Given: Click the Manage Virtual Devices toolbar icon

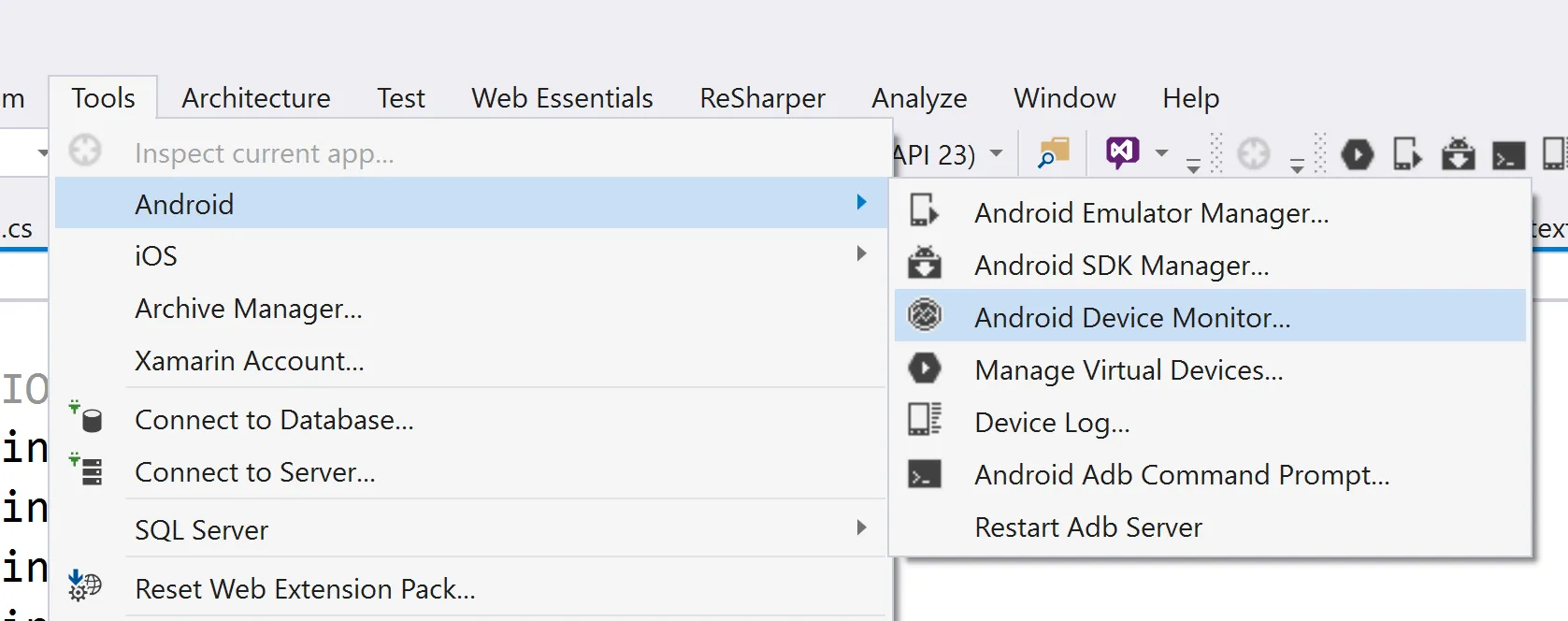Looking at the screenshot, I should pyautogui.click(x=1358, y=153).
